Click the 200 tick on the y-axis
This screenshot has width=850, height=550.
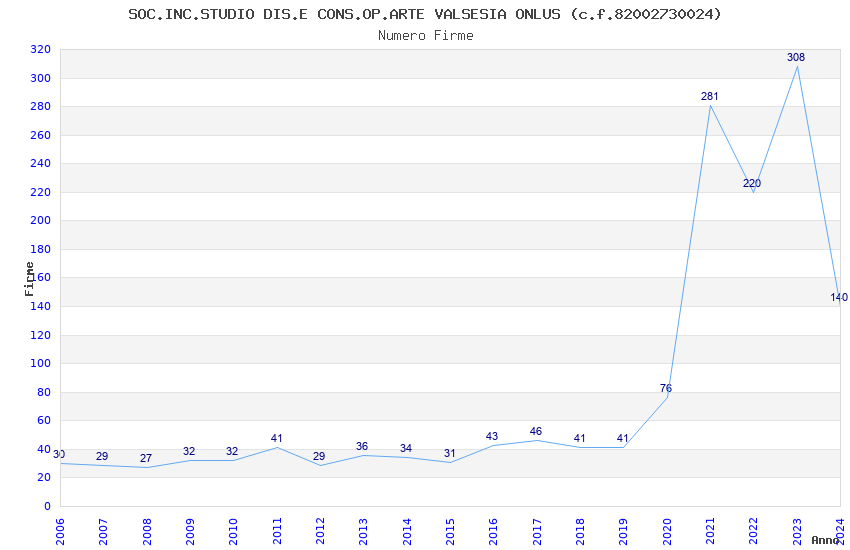[41, 221]
